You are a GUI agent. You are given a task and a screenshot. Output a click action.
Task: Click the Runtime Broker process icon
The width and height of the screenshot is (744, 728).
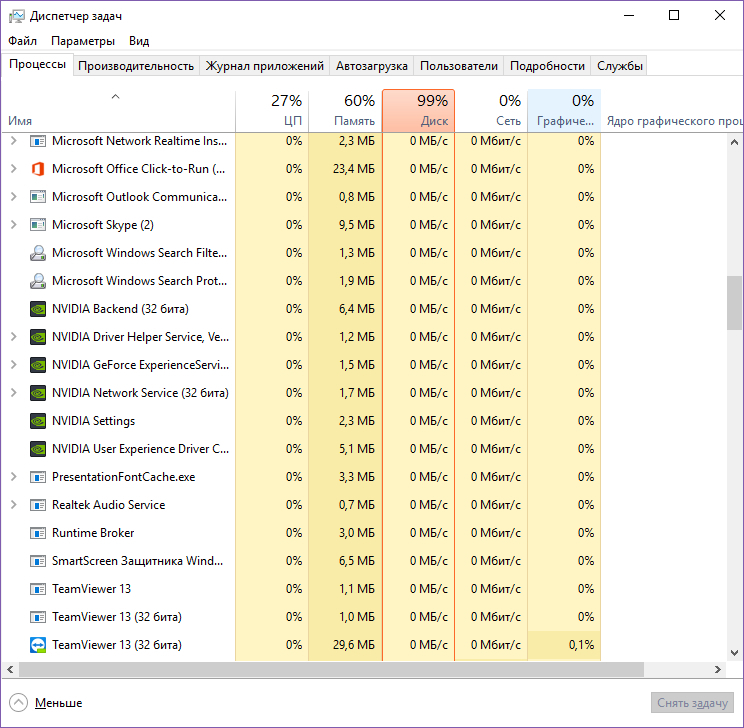pyautogui.click(x=39, y=533)
